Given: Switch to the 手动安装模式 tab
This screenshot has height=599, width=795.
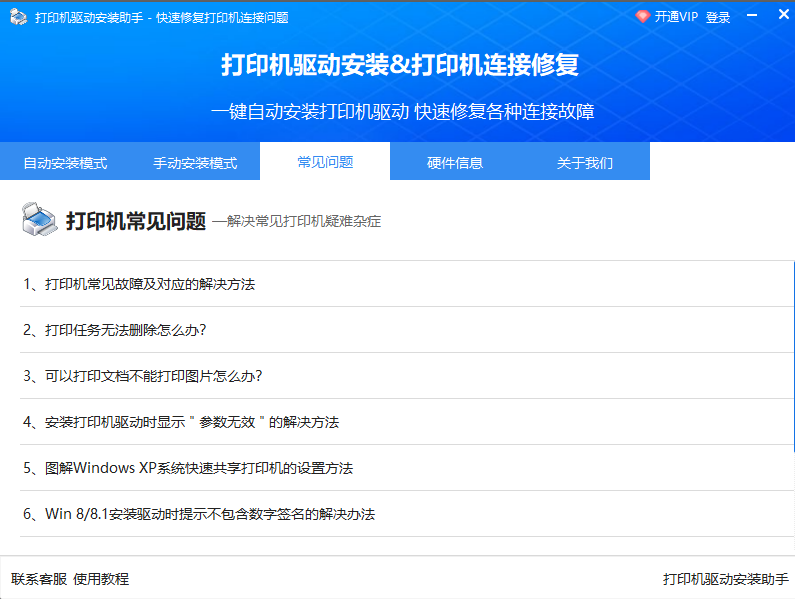Looking at the screenshot, I should pyautogui.click(x=195, y=163).
